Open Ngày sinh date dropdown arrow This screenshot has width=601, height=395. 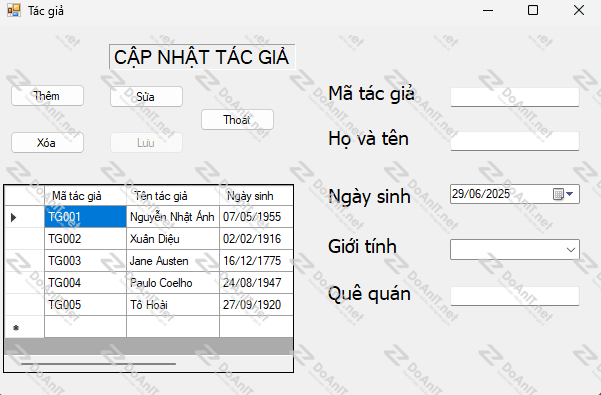(x=570, y=194)
